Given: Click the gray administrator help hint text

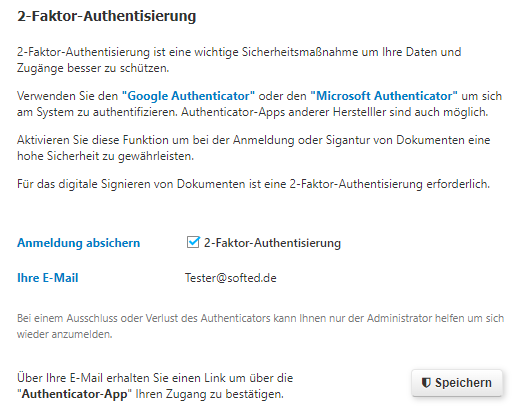Looking at the screenshot, I should (x=260, y=326).
